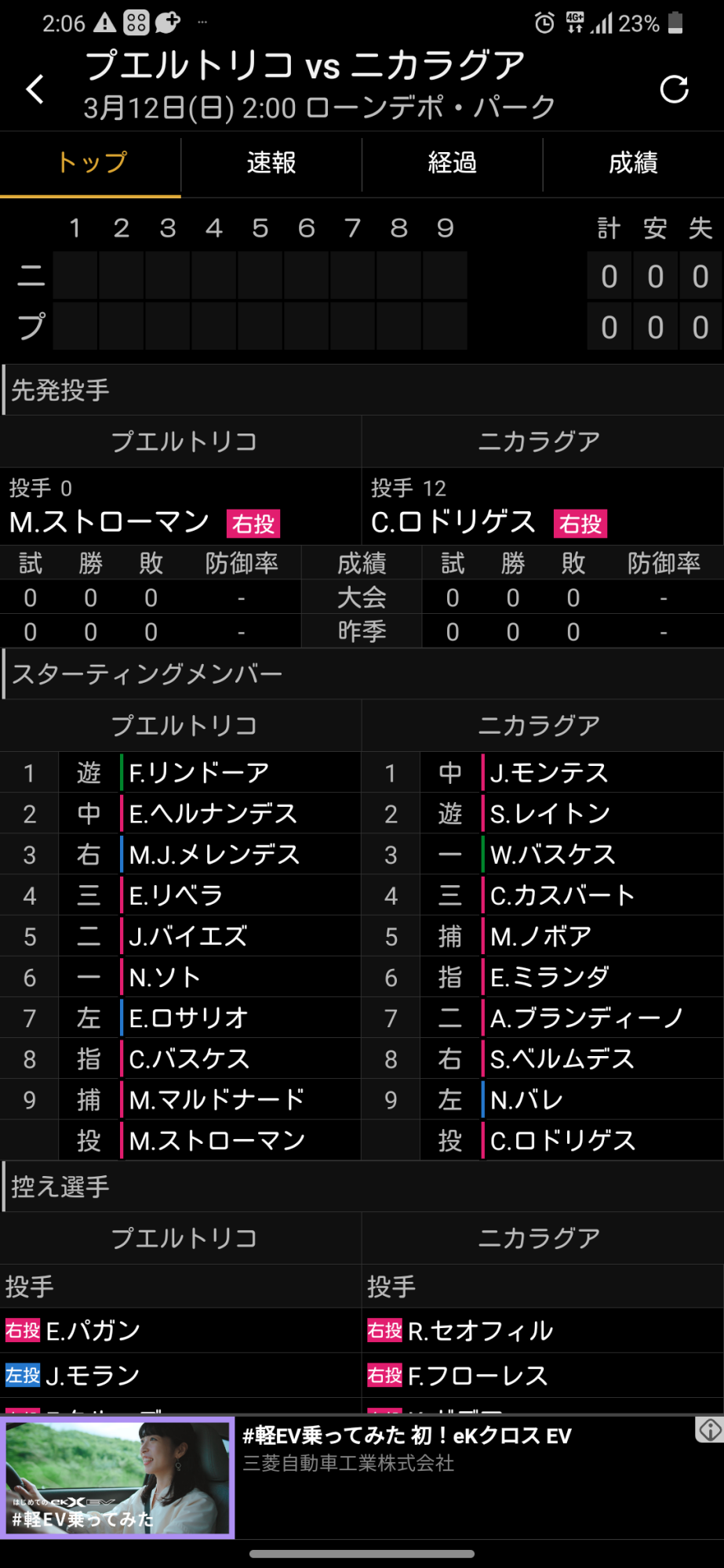
Task: Open the 軽EV乗ってみた ad headline
Action: [407, 1436]
